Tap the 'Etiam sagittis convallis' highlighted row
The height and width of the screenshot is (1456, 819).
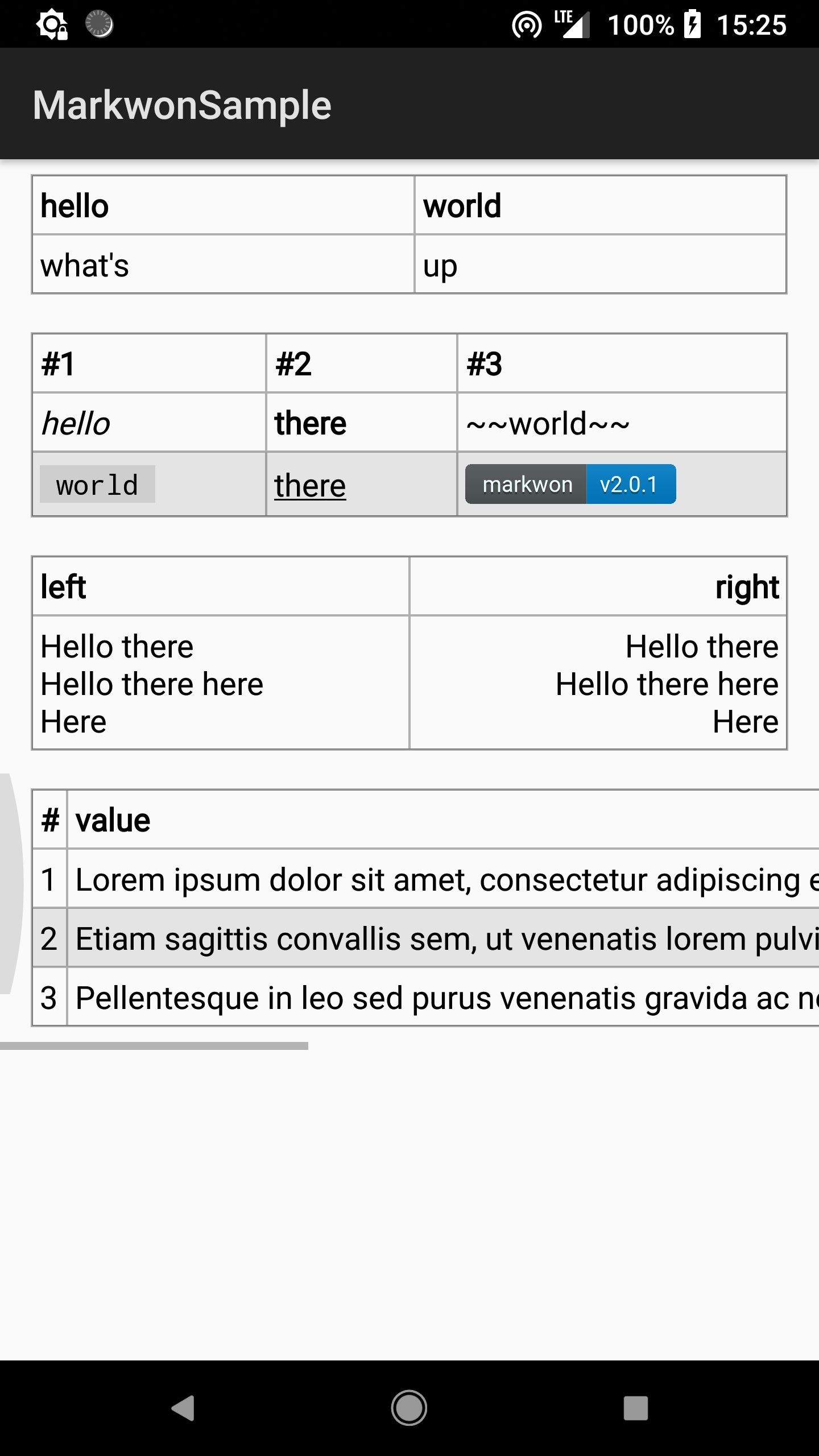(426, 938)
